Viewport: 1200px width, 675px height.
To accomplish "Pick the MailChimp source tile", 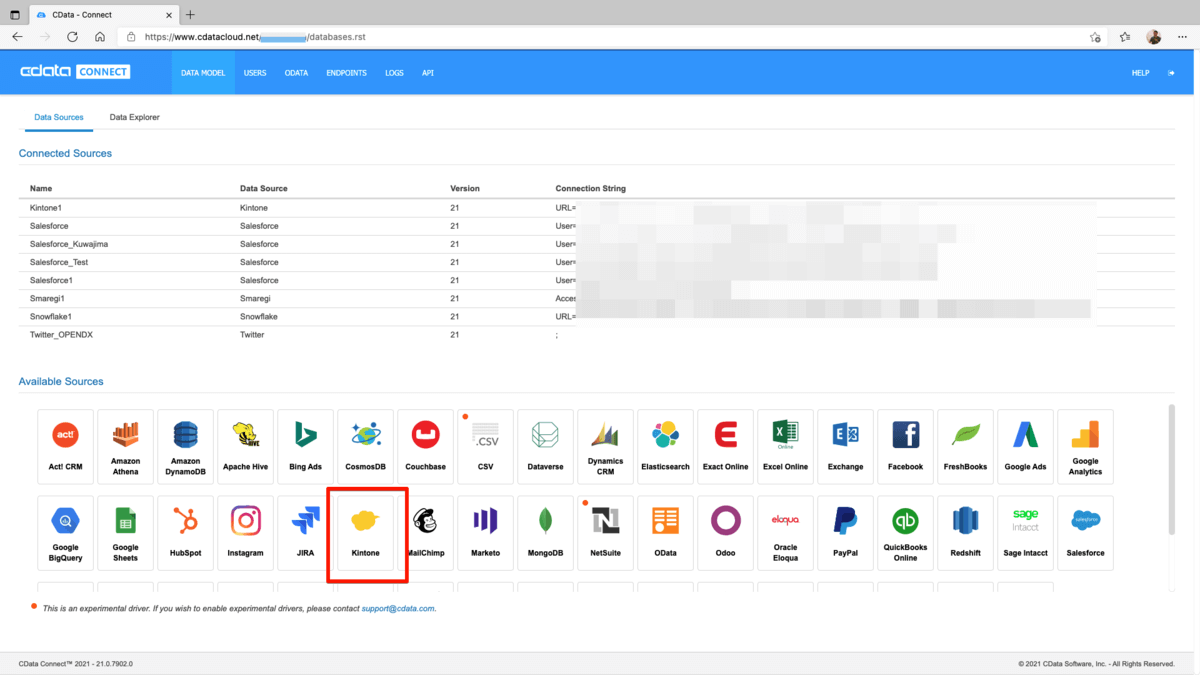I will pos(426,533).
